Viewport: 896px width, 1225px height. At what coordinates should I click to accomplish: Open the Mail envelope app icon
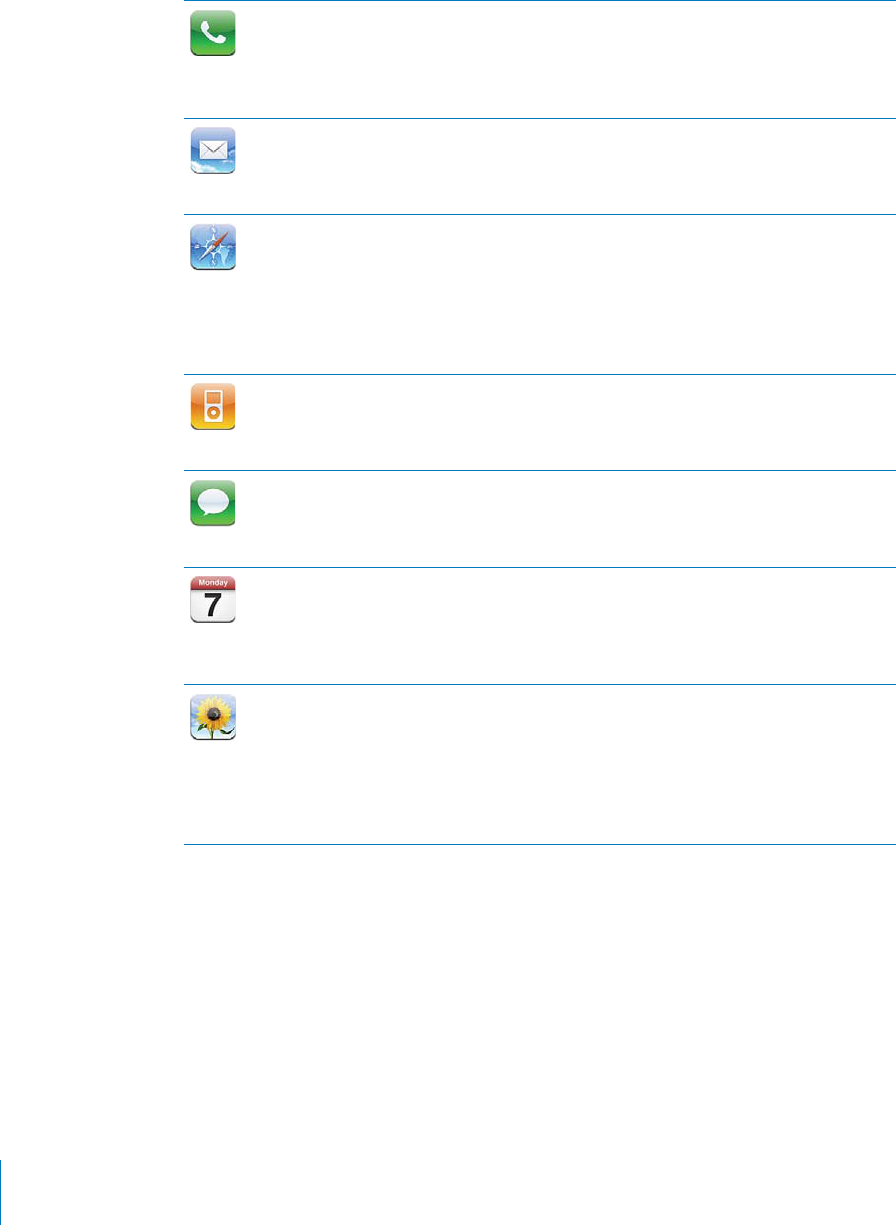click(213, 151)
